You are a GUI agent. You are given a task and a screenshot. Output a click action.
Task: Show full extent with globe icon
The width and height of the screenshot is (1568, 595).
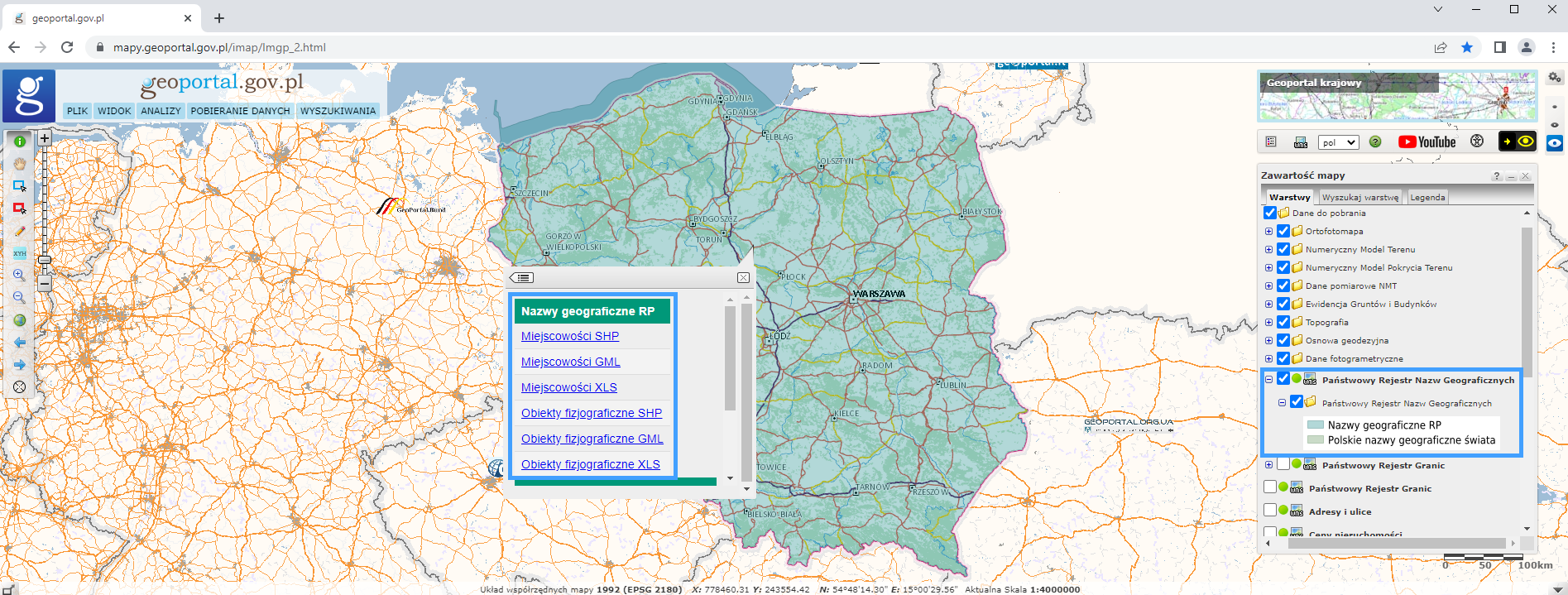[20, 320]
